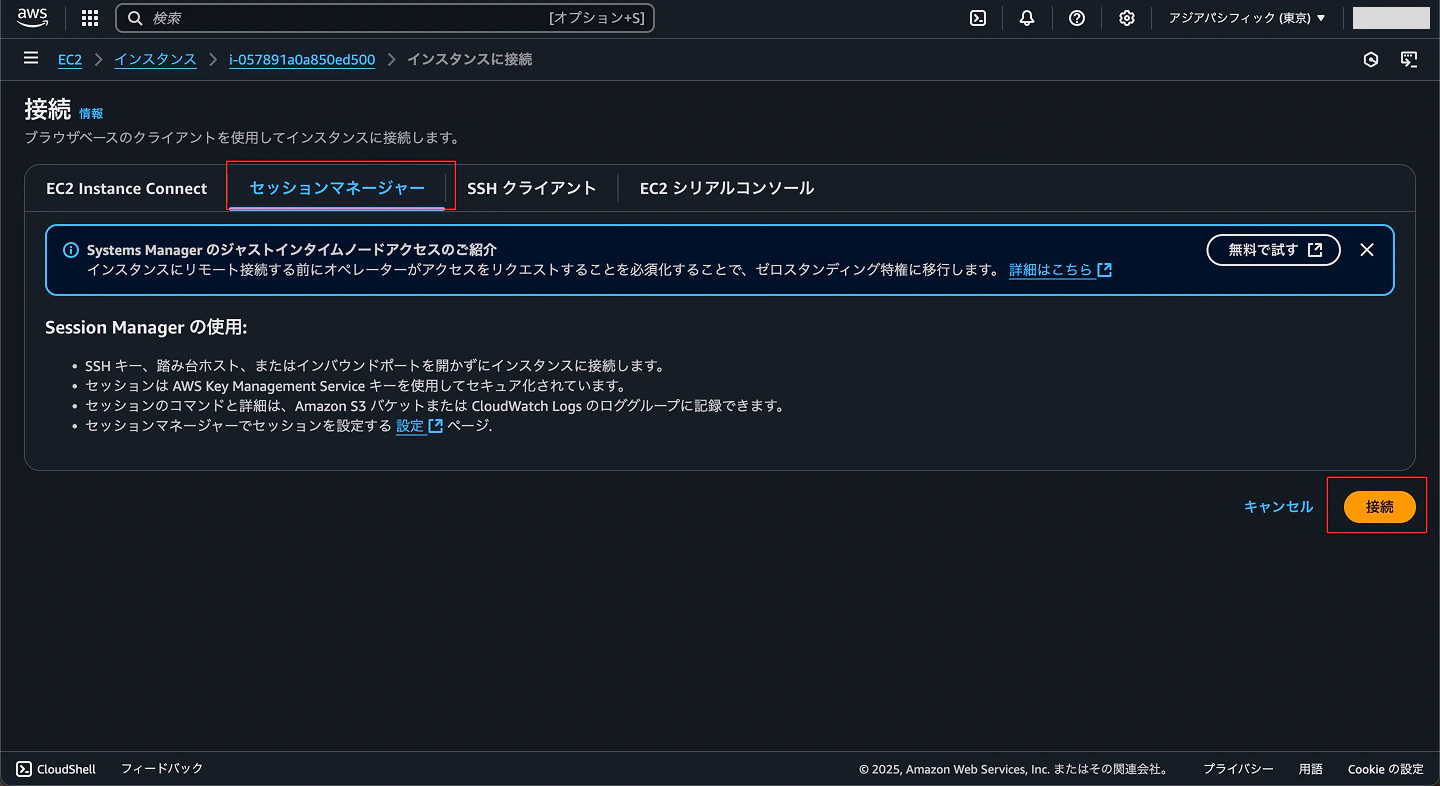Screen dimensions: 1440x786
Task: Click the orange 接続 button
Action: click(1379, 507)
